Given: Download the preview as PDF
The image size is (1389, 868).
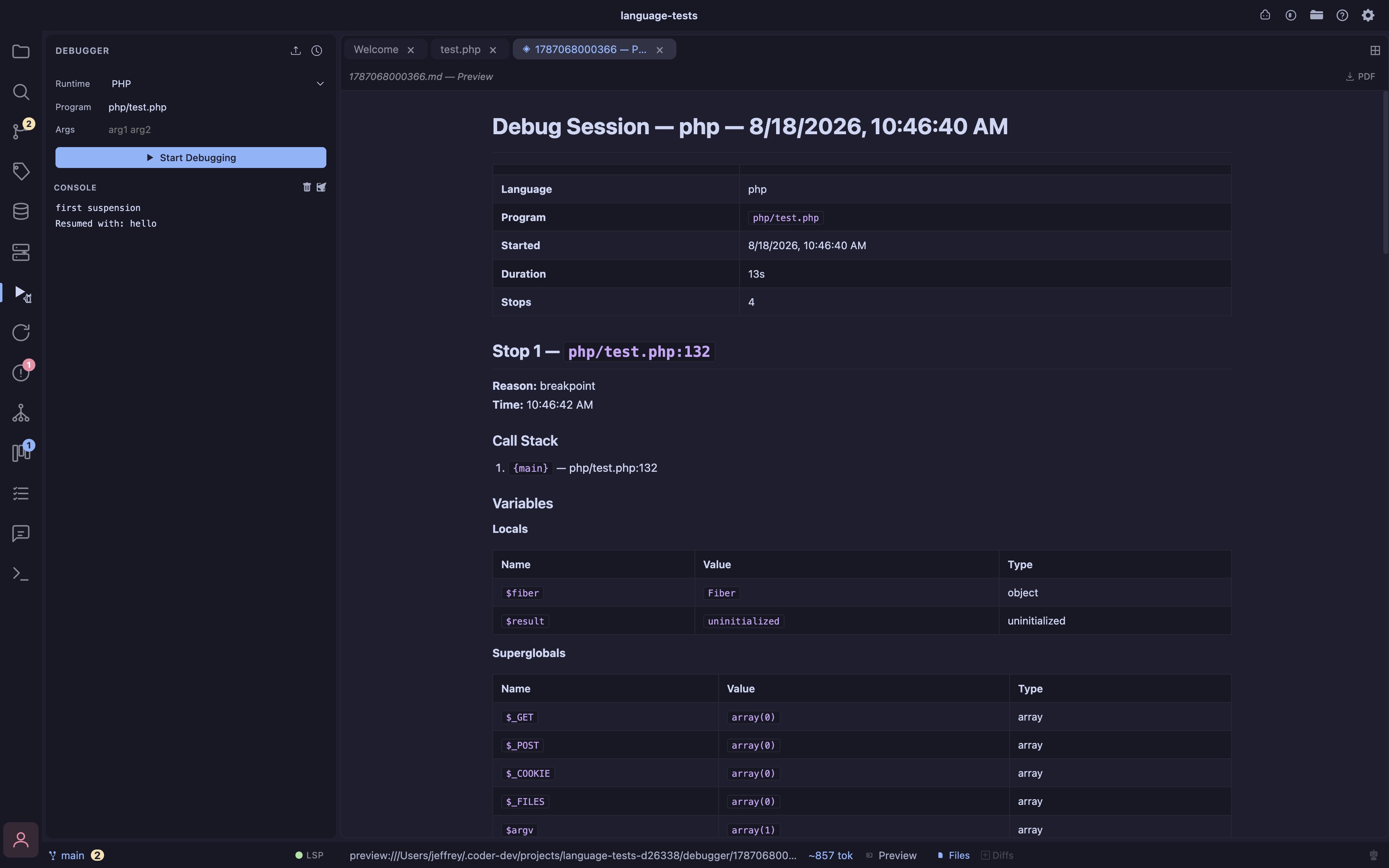Looking at the screenshot, I should [1360, 76].
